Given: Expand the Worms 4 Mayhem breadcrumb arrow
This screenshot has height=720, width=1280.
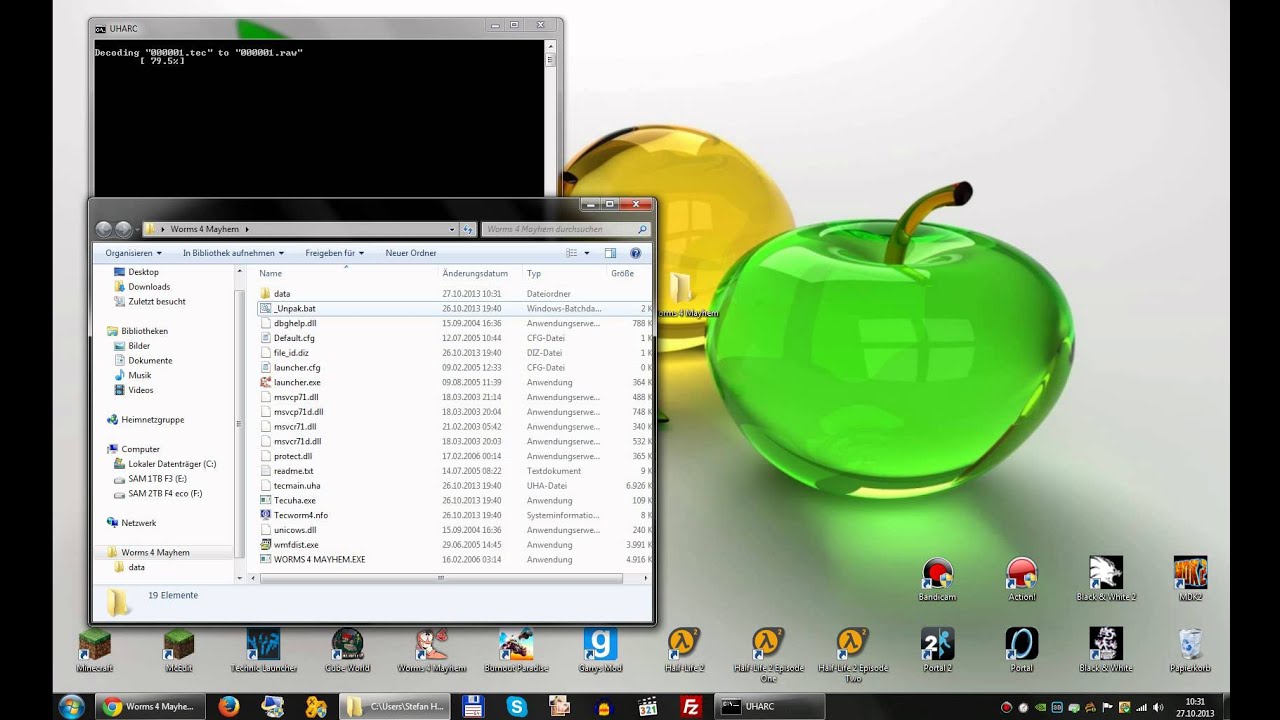Looking at the screenshot, I should [x=247, y=229].
